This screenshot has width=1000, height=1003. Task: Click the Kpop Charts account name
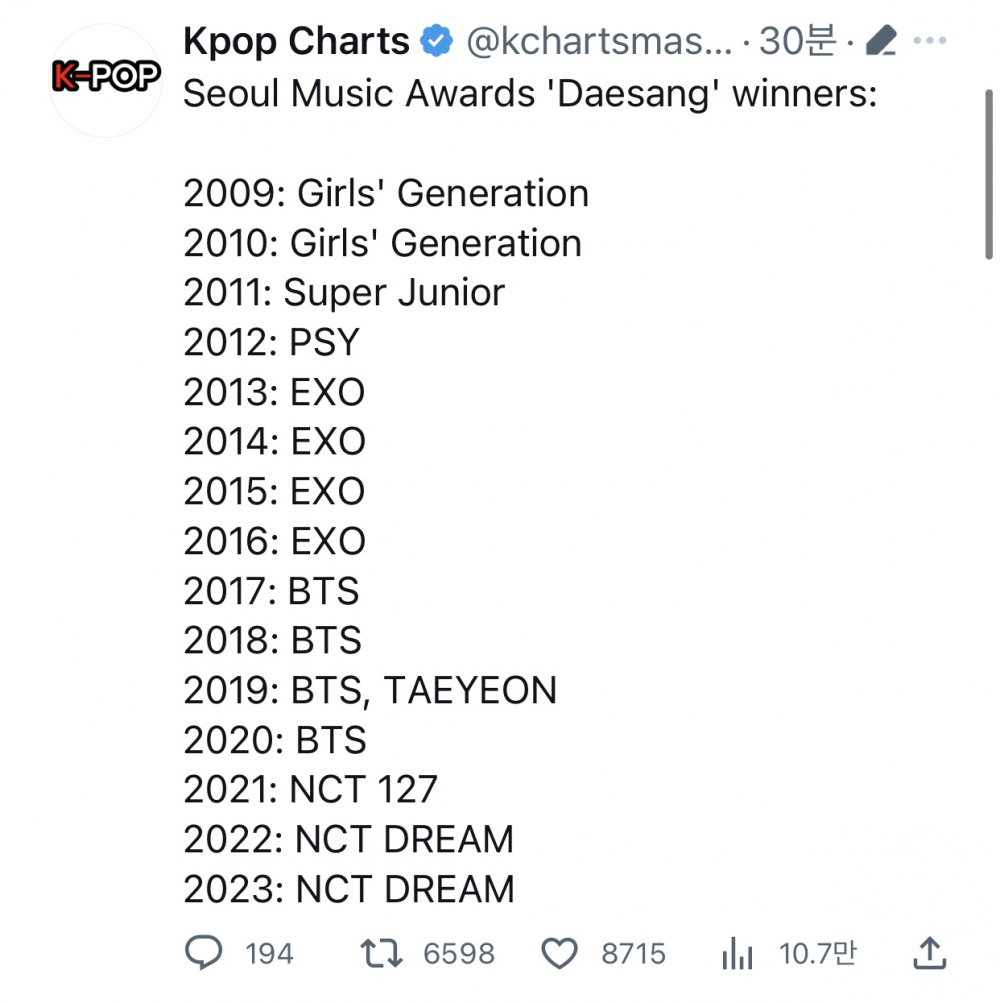(x=296, y=42)
